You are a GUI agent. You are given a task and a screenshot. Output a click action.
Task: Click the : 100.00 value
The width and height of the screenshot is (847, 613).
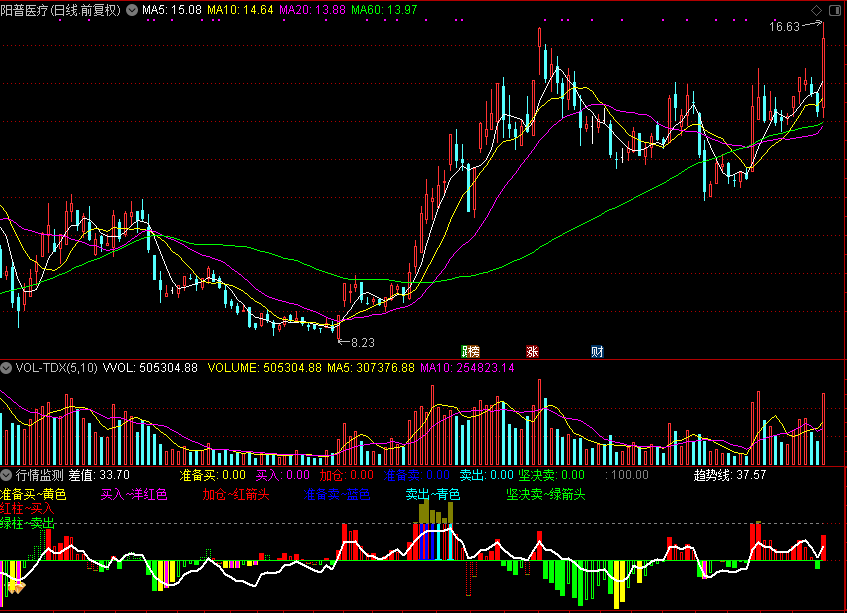pyautogui.click(x=627, y=475)
